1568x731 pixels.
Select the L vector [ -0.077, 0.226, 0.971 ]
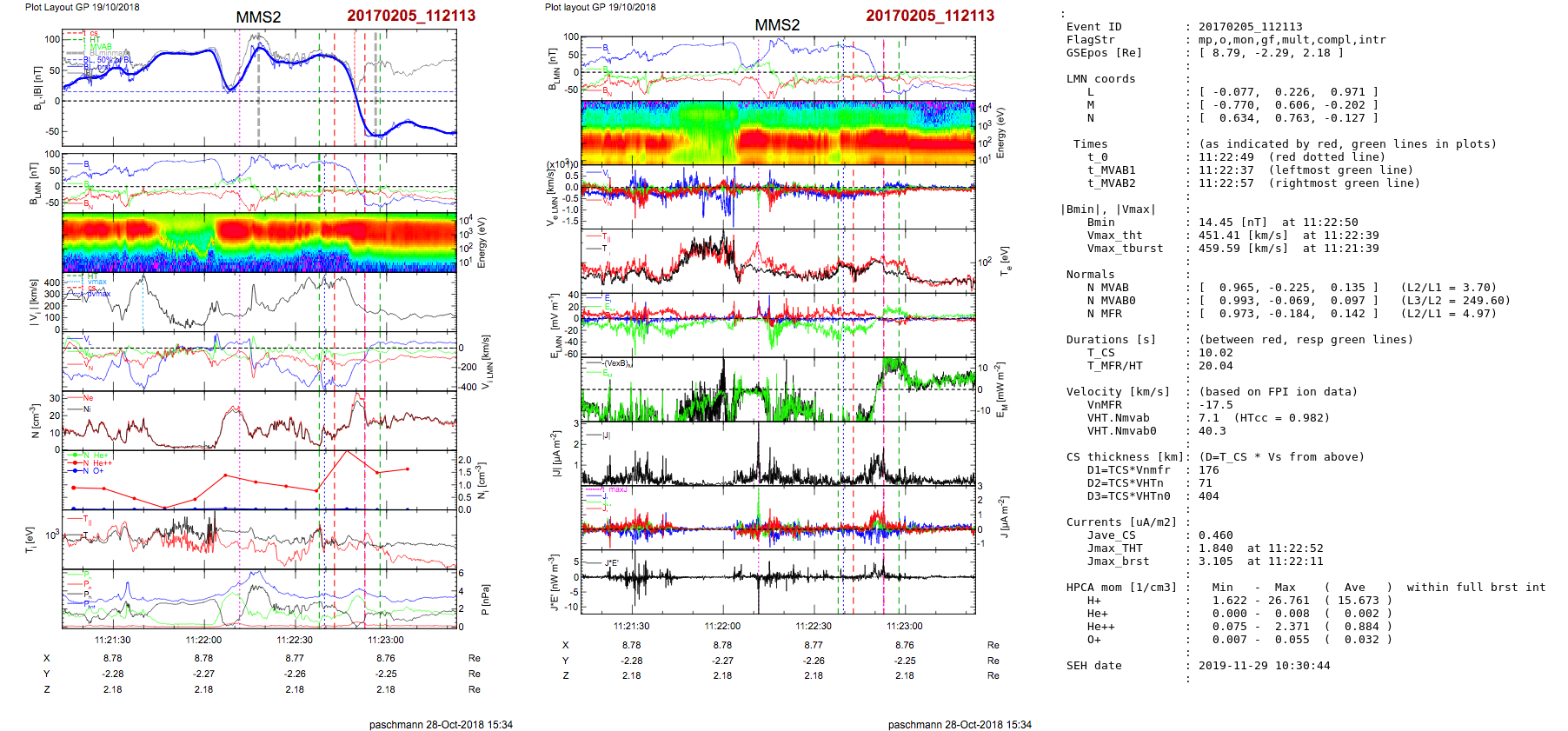click(1289, 92)
